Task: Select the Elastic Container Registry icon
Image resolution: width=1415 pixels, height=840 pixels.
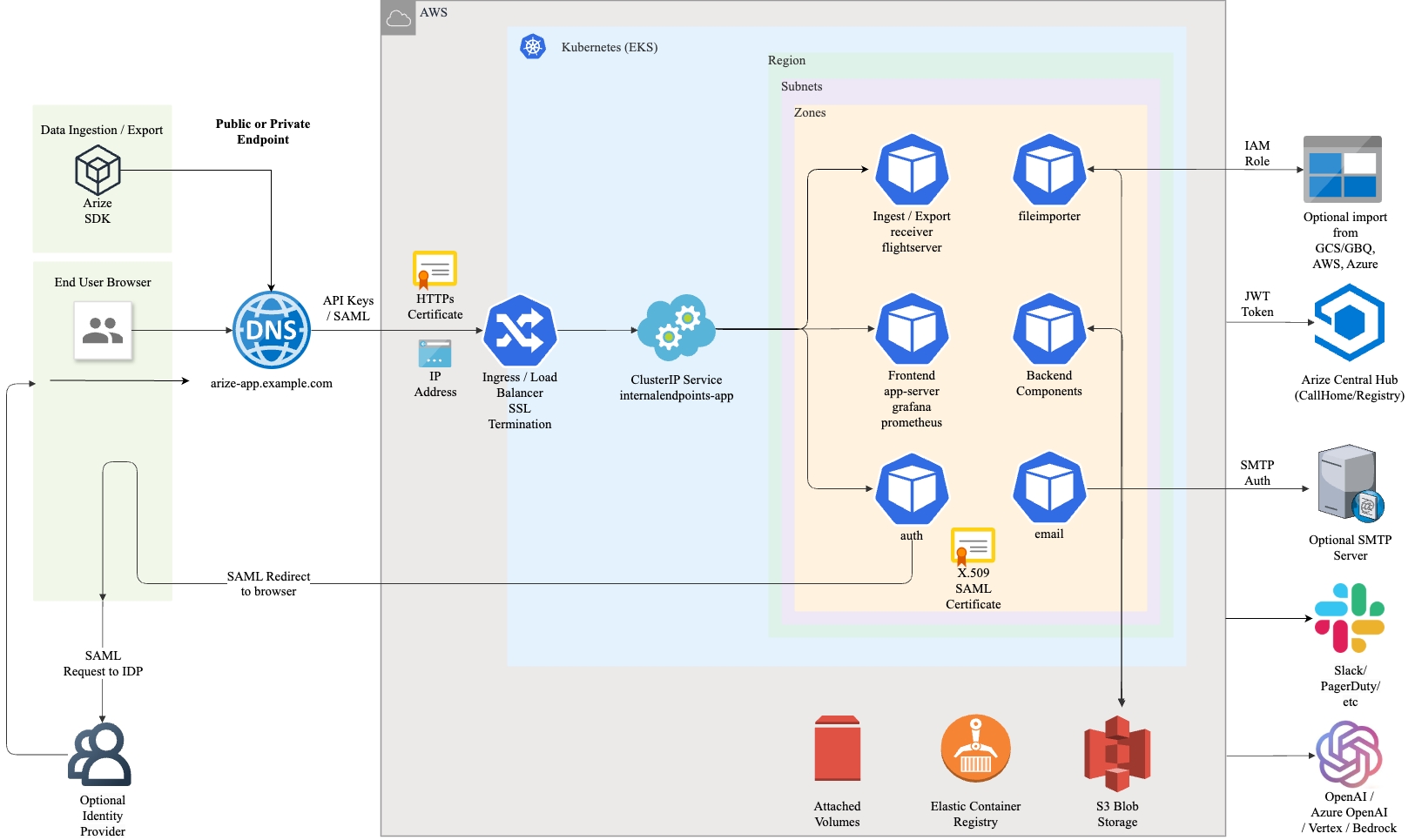Action: [x=975, y=749]
